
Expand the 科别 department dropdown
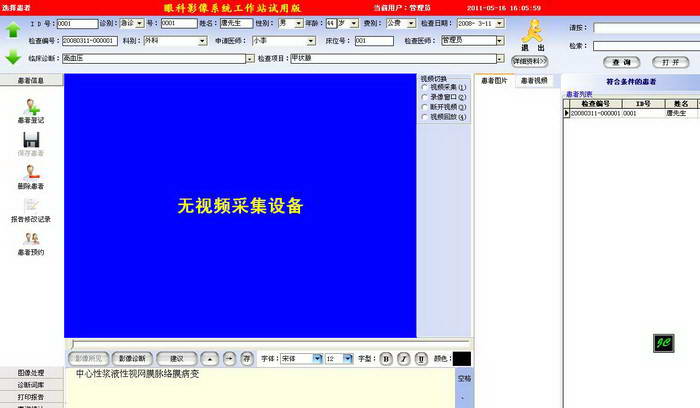click(203, 41)
